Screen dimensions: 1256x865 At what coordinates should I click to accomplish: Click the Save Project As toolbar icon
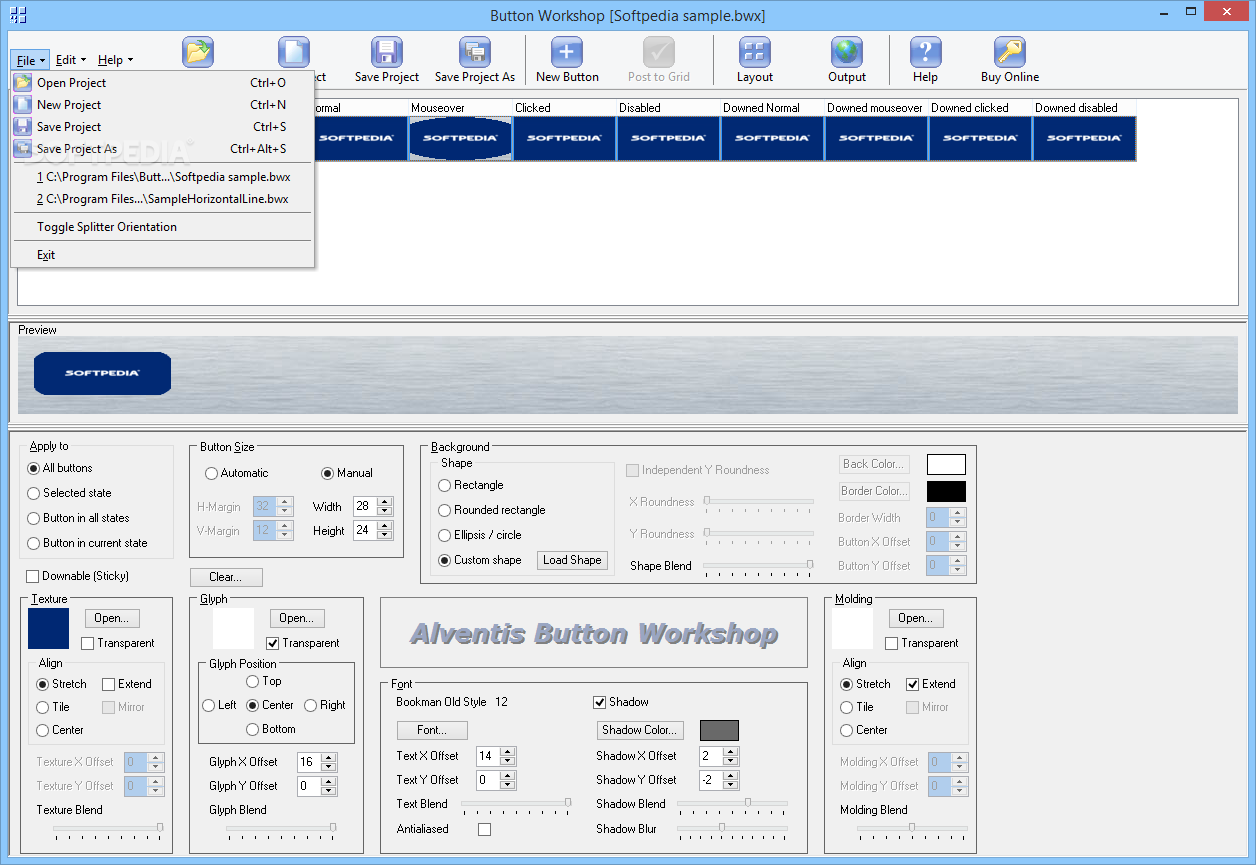(475, 52)
